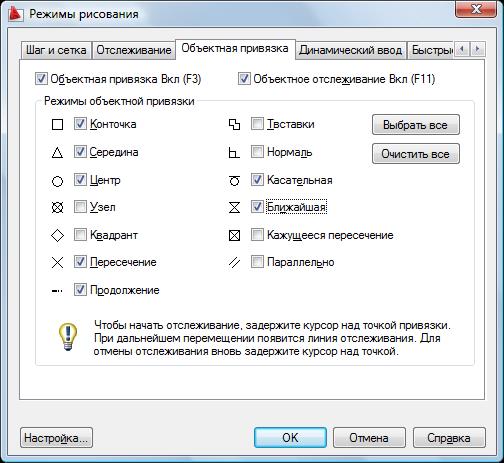Viewport: 504px width, 463px height.
Task: Click the Узел node snap marker icon
Action: (x=57, y=208)
